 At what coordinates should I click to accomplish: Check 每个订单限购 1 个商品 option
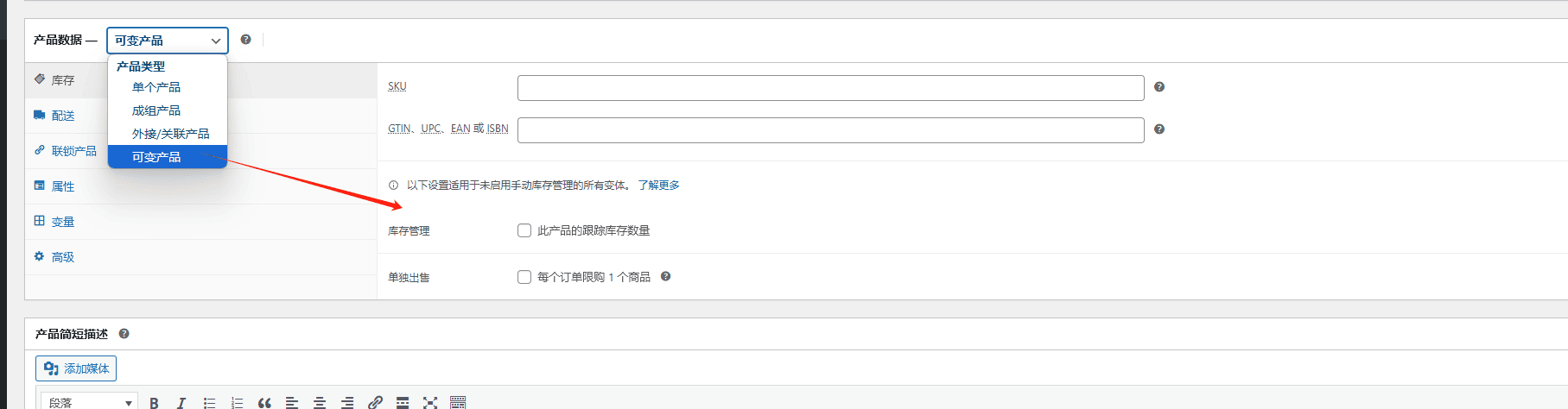pyautogui.click(x=524, y=277)
